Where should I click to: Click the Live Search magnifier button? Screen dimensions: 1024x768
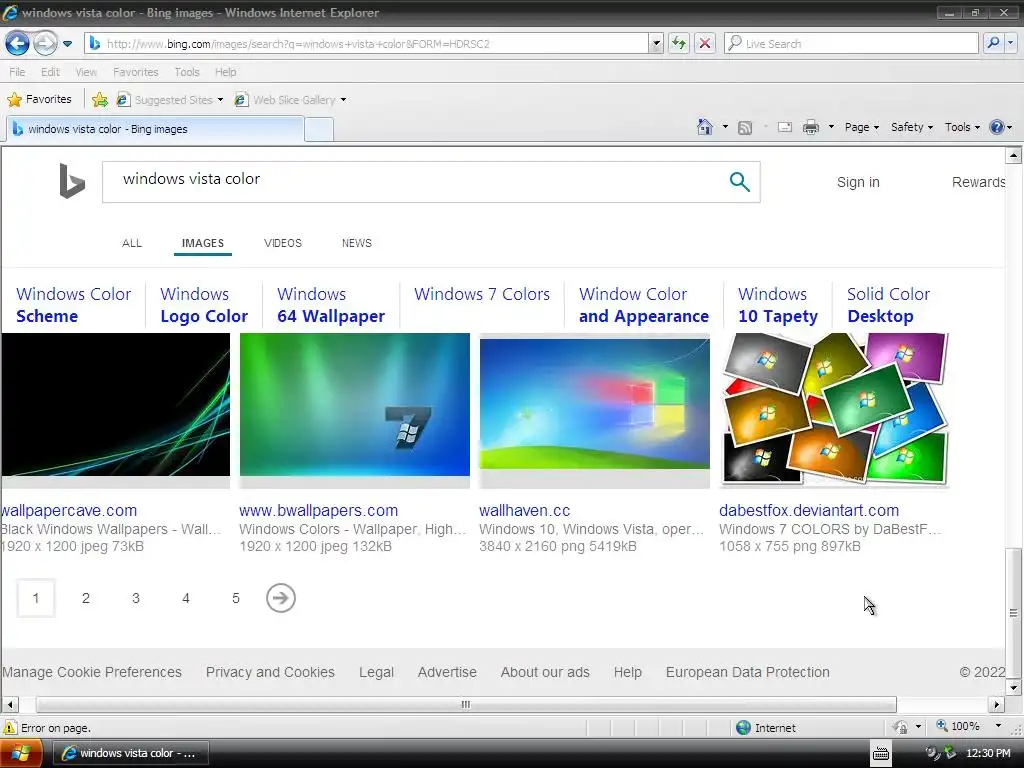click(x=993, y=44)
